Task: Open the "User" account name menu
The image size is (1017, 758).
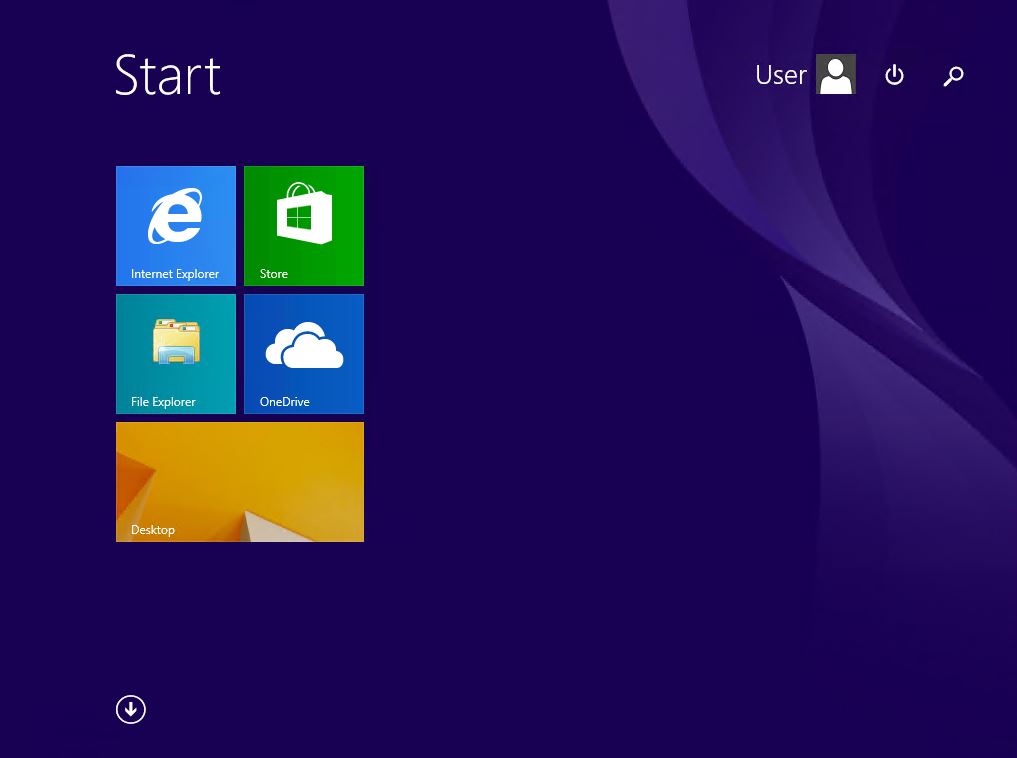Action: tap(780, 75)
